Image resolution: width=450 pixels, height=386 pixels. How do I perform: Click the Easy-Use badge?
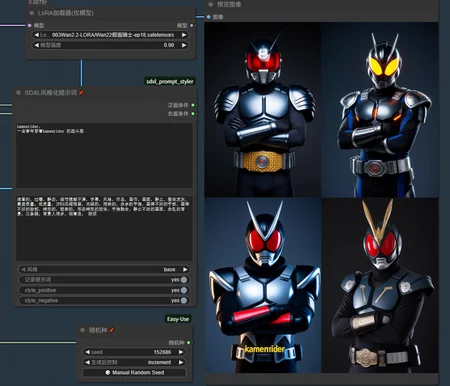[178, 319]
